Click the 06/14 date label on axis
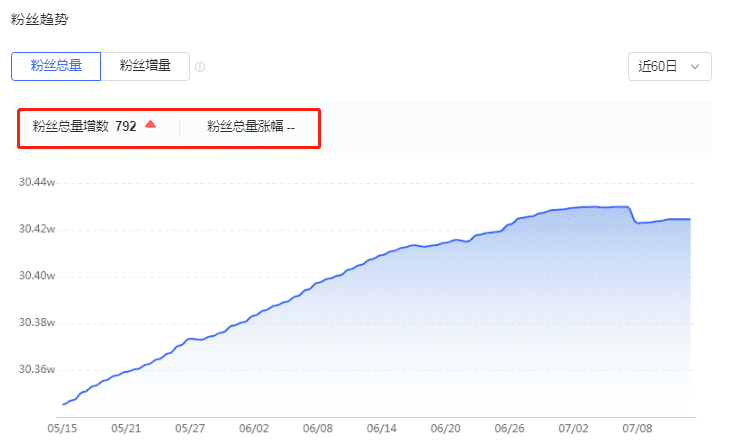This screenshot has height=444, width=733. pyautogui.click(x=381, y=428)
